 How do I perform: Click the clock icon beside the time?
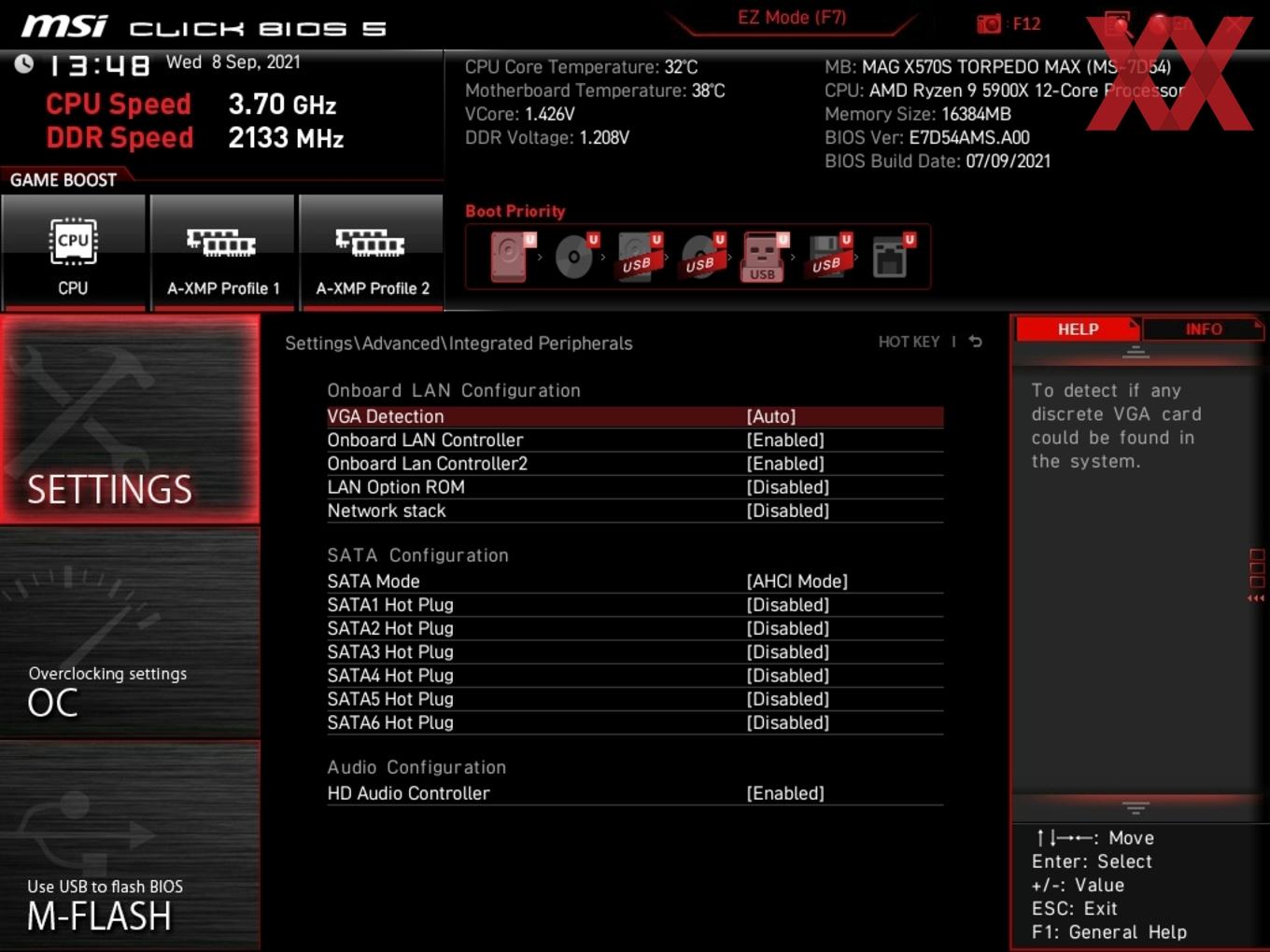pyautogui.click(x=24, y=63)
